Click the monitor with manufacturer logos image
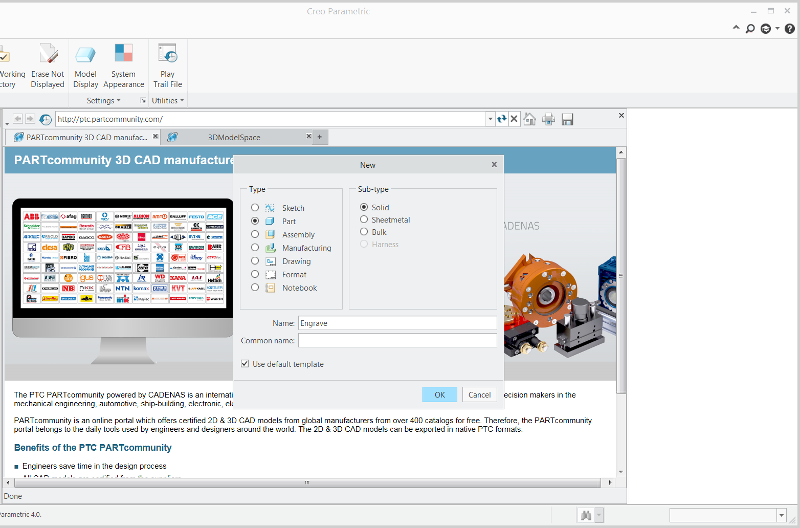The width and height of the screenshot is (800, 528). pos(123,281)
